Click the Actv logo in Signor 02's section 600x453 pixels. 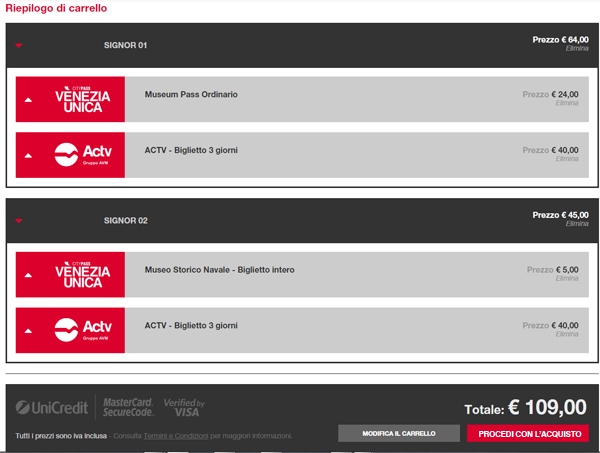82,330
